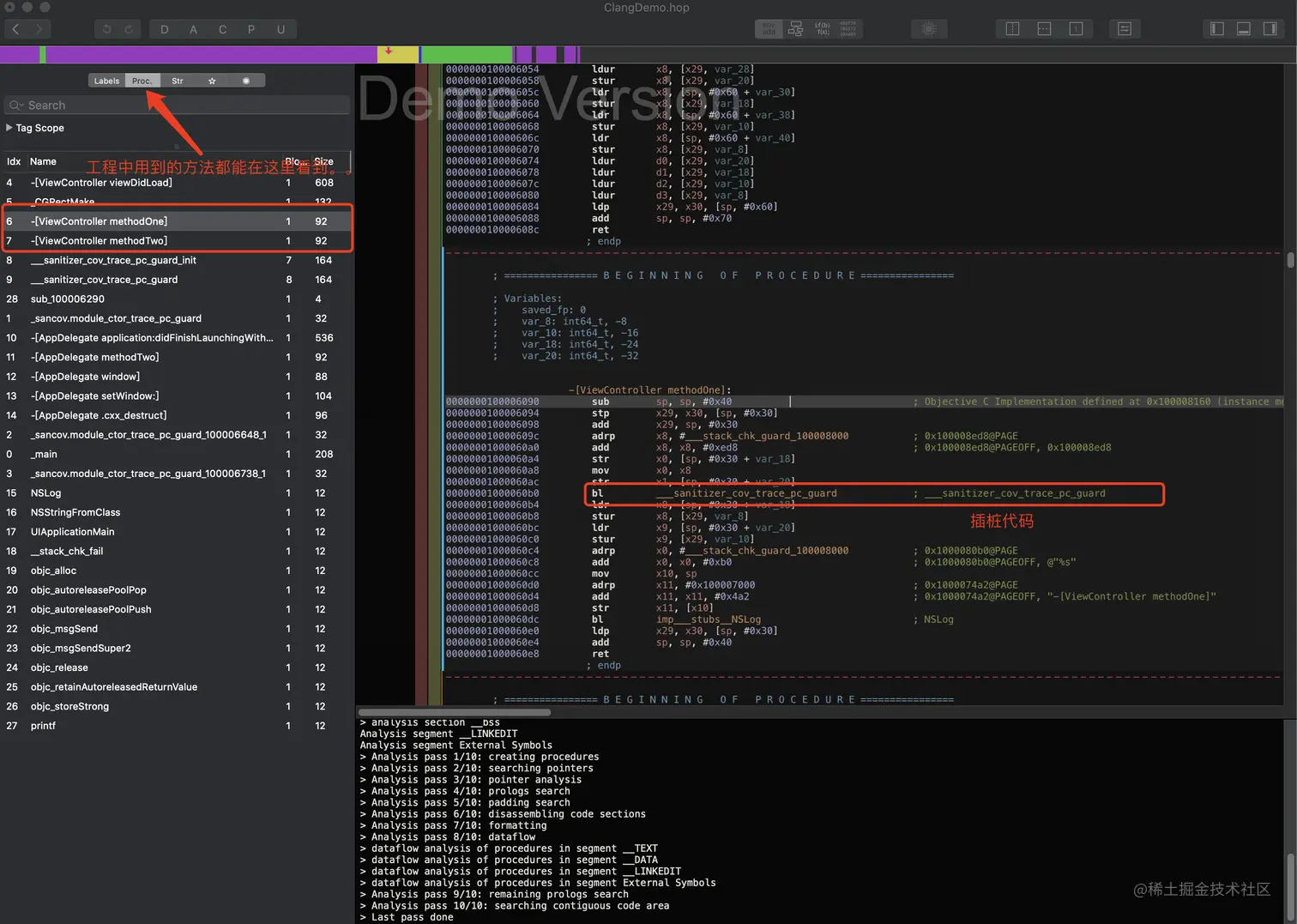Toggle the left sidebar panel
Screen dimensions: 1297x924
(1216, 29)
